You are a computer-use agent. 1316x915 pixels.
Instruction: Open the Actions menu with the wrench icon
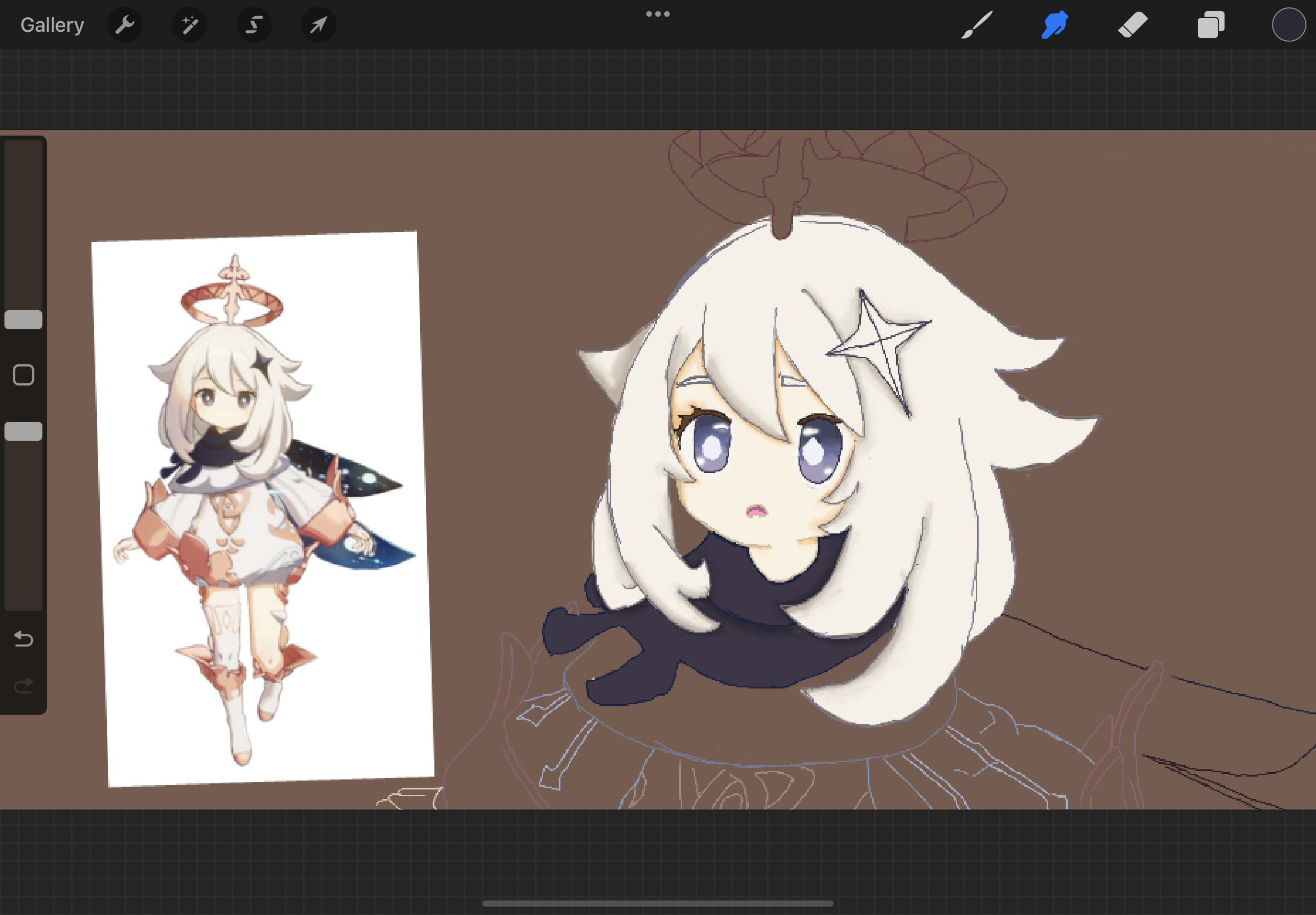125,24
